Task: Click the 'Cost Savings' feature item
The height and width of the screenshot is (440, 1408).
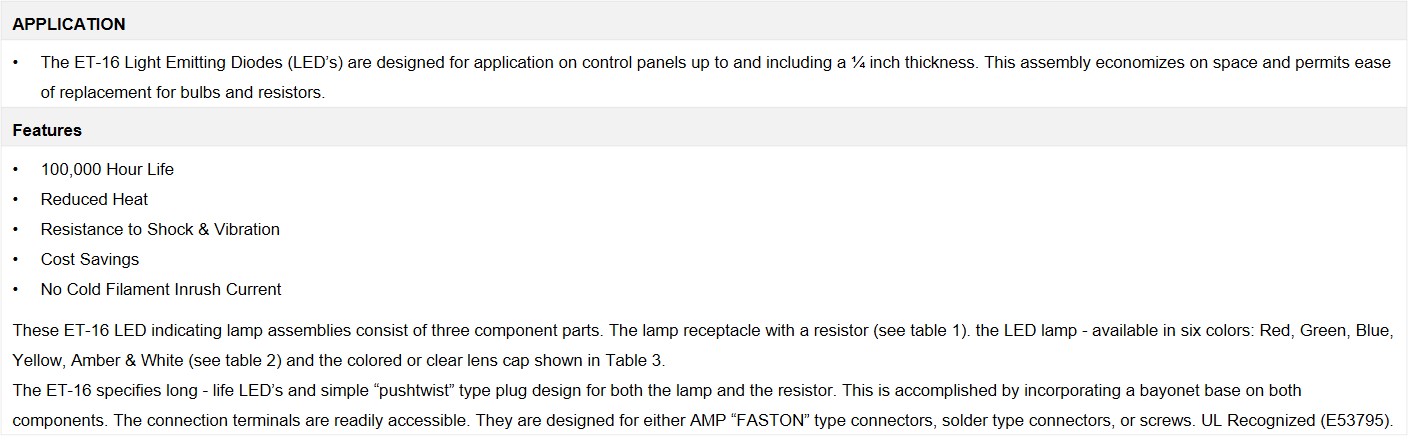Action: 90,259
